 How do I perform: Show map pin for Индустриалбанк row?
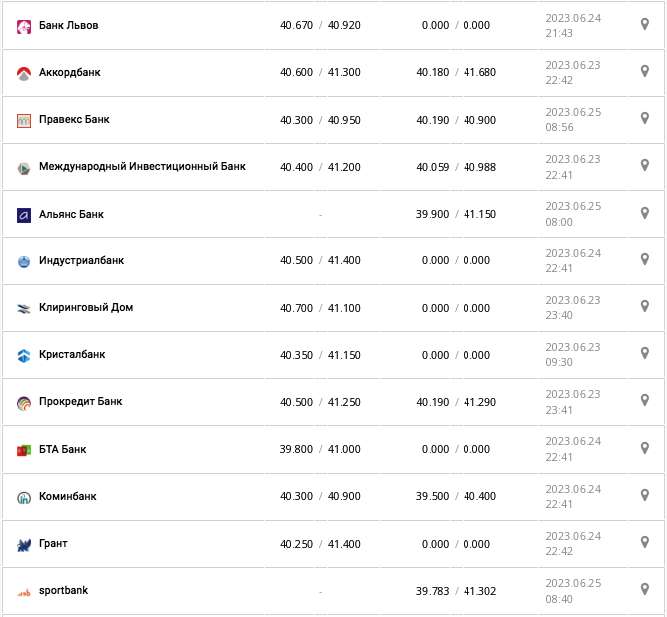645,259
